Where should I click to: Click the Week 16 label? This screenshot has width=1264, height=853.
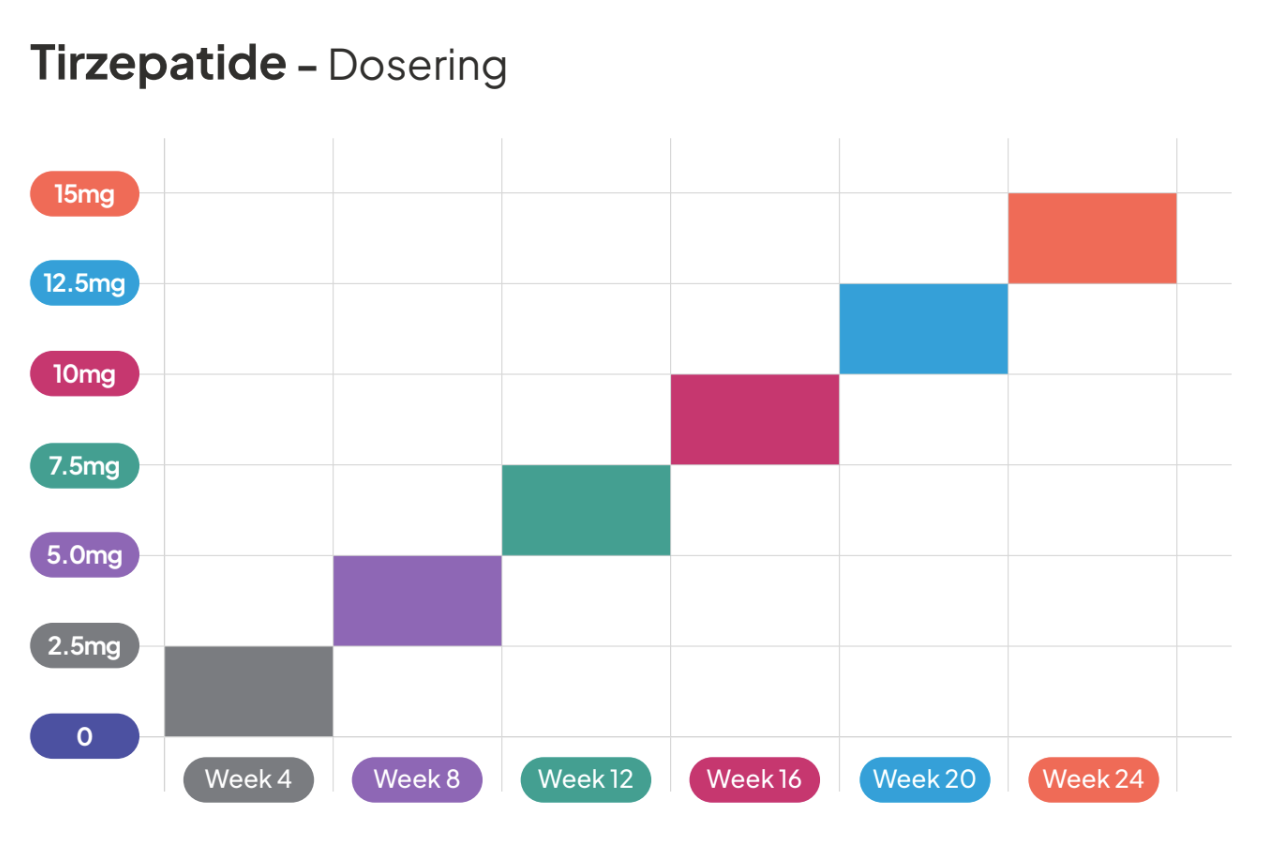754,779
